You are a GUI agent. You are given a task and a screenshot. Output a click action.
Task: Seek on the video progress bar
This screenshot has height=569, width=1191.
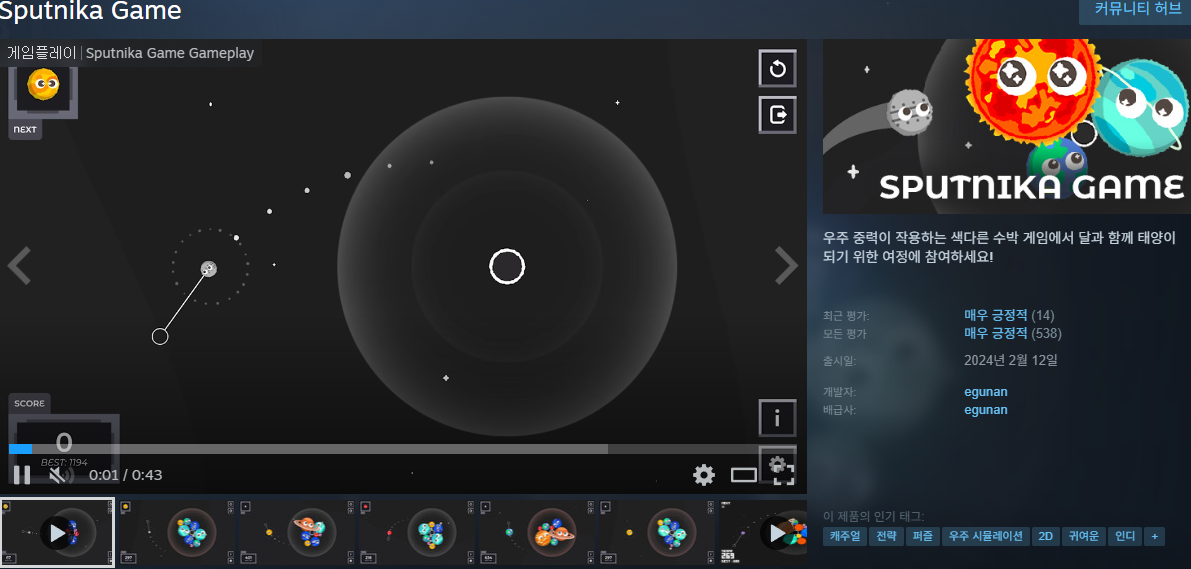(403, 449)
